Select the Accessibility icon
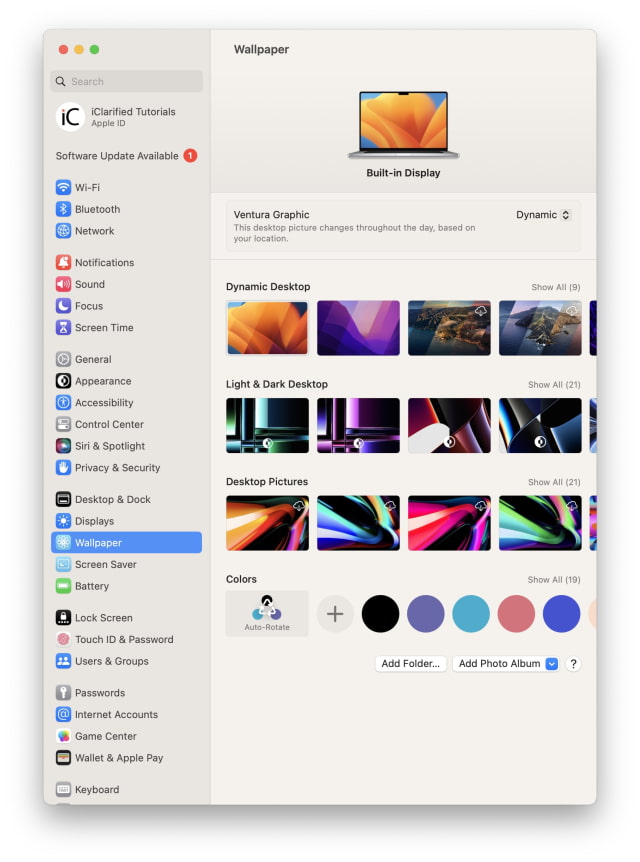The image size is (640, 862). 63,403
